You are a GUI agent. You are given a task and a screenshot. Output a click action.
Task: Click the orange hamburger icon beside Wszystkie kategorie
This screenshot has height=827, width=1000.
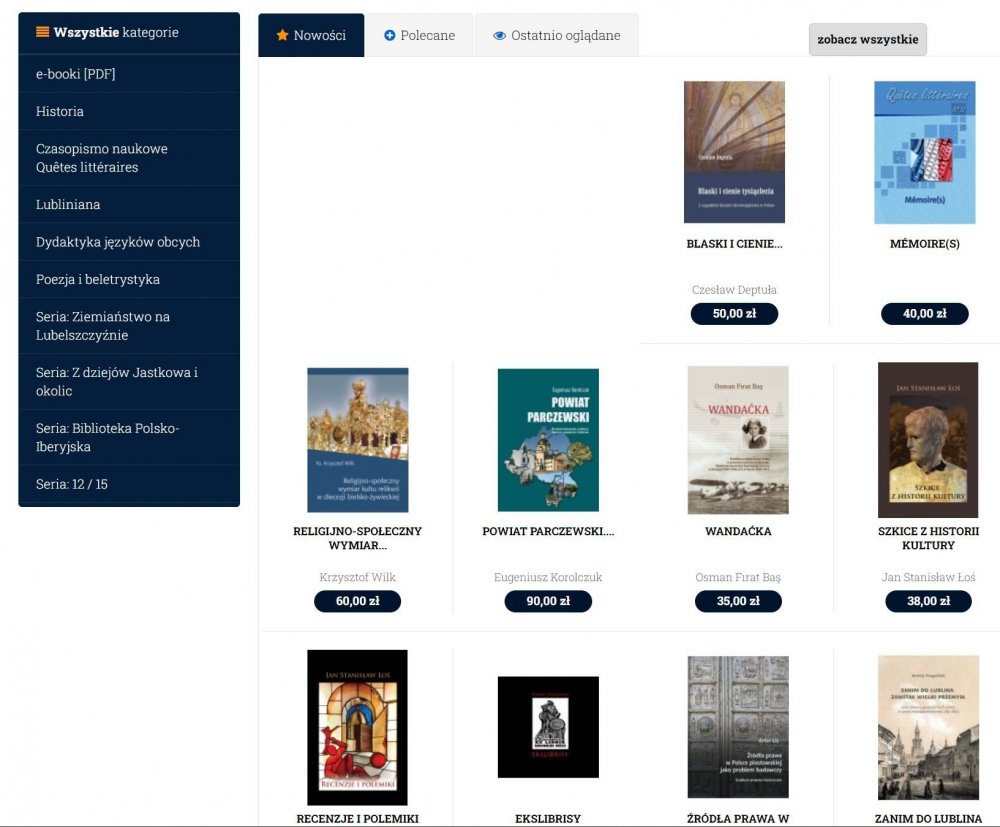[x=43, y=32]
